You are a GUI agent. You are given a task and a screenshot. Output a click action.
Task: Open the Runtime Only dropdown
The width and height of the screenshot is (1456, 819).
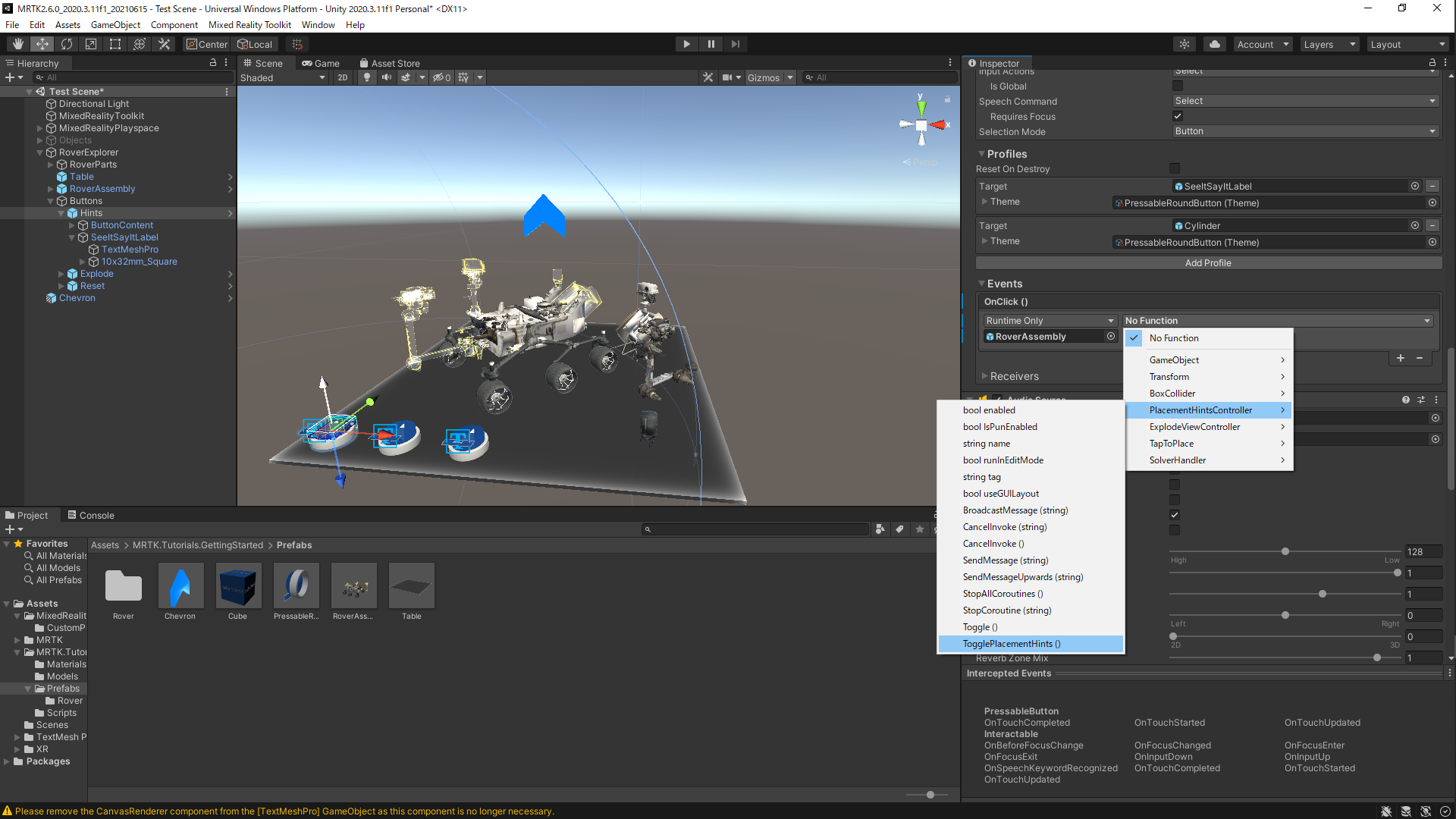pos(1050,321)
